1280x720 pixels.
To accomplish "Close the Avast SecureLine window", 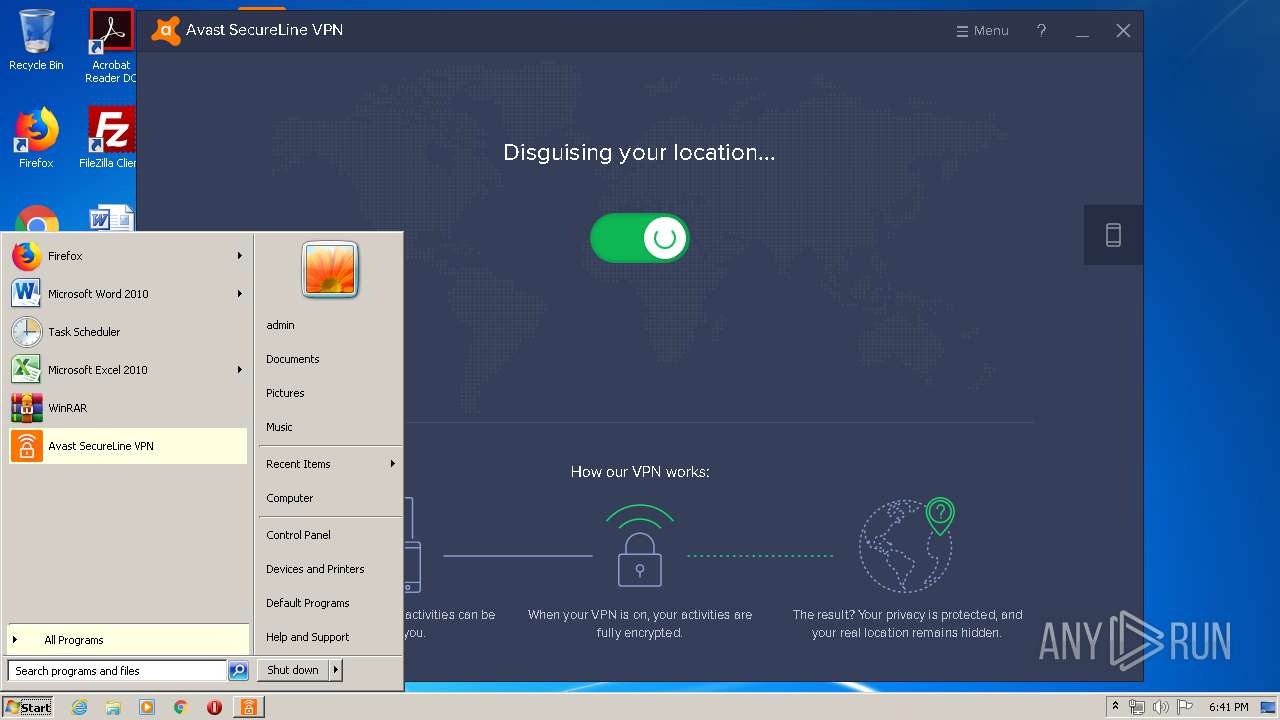I will point(1123,31).
